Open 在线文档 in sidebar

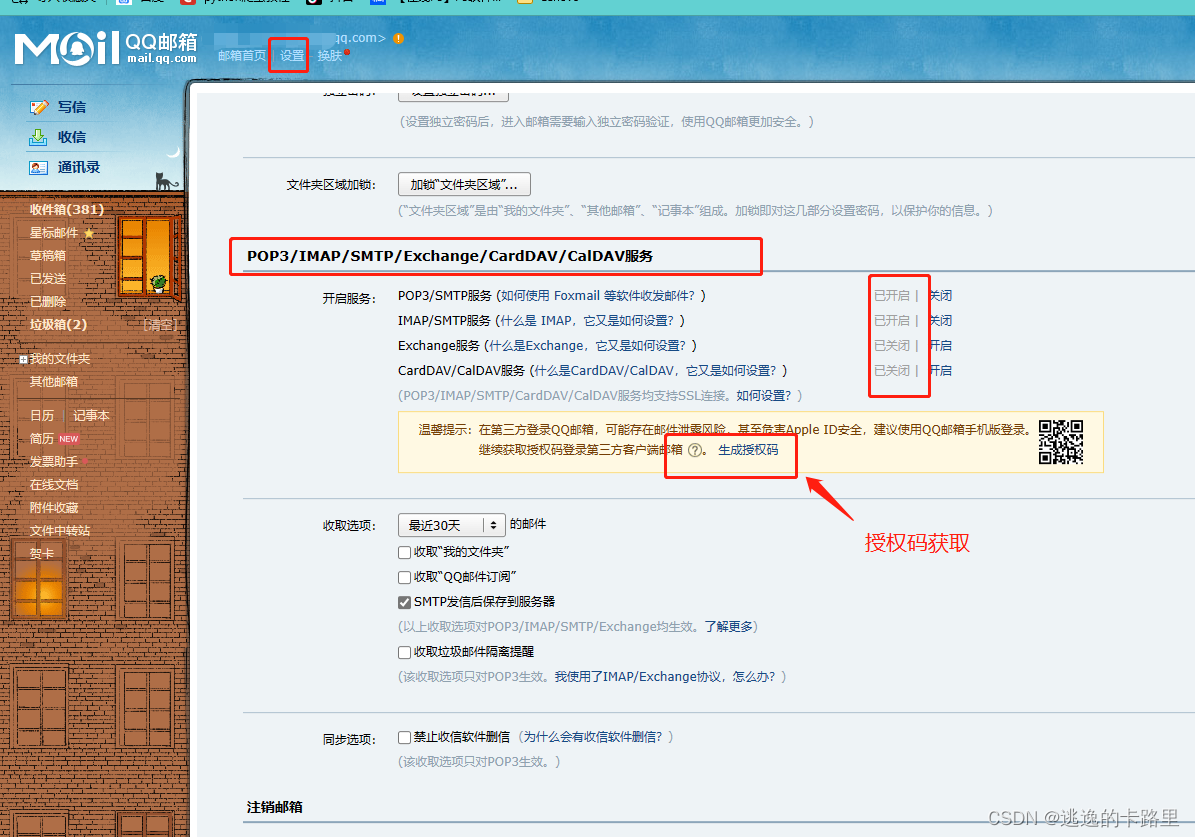(x=53, y=485)
